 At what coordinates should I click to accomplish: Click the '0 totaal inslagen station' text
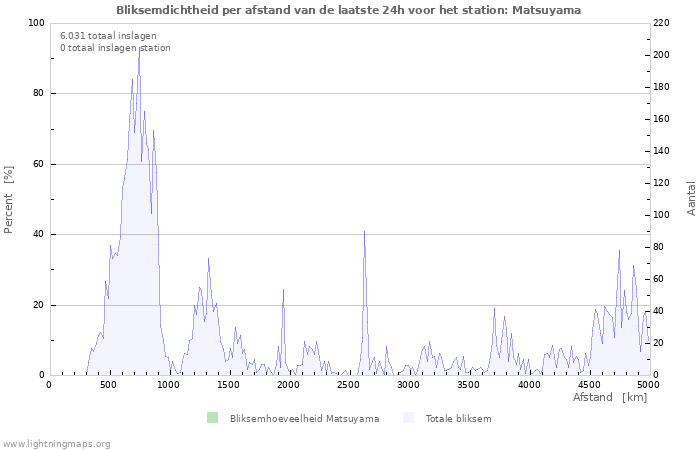click(115, 47)
